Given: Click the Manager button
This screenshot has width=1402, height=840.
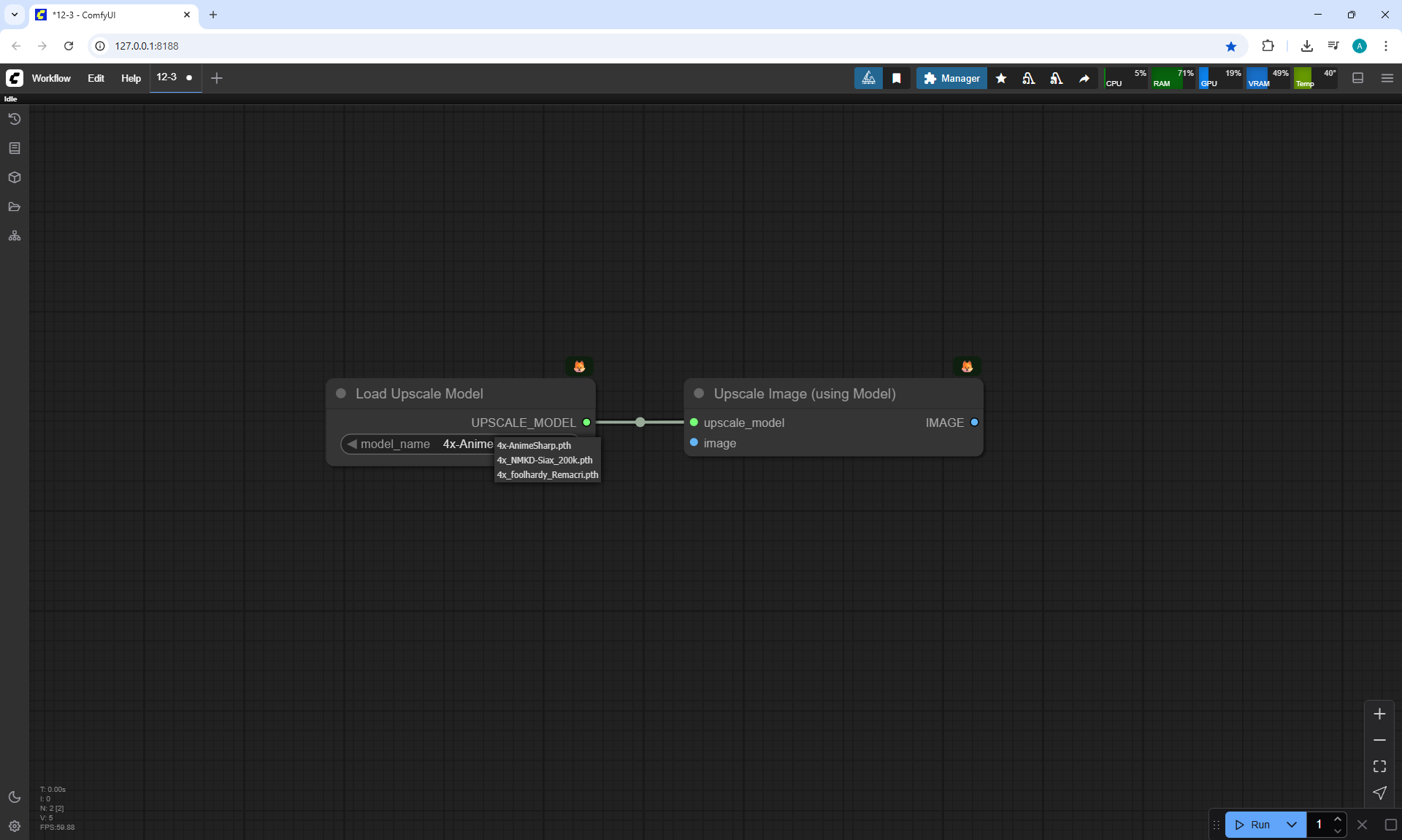Looking at the screenshot, I should point(951,78).
